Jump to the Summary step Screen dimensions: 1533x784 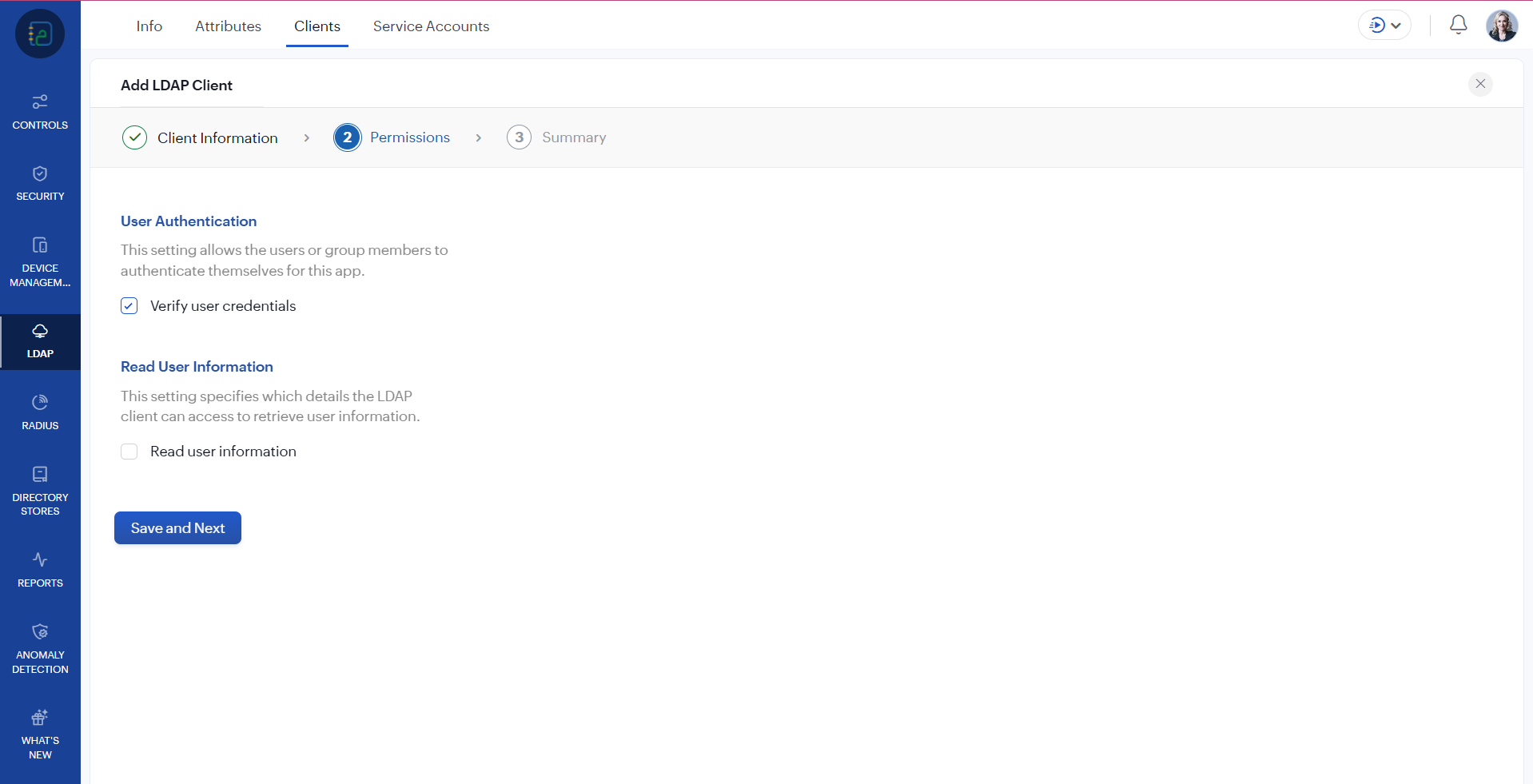click(556, 137)
